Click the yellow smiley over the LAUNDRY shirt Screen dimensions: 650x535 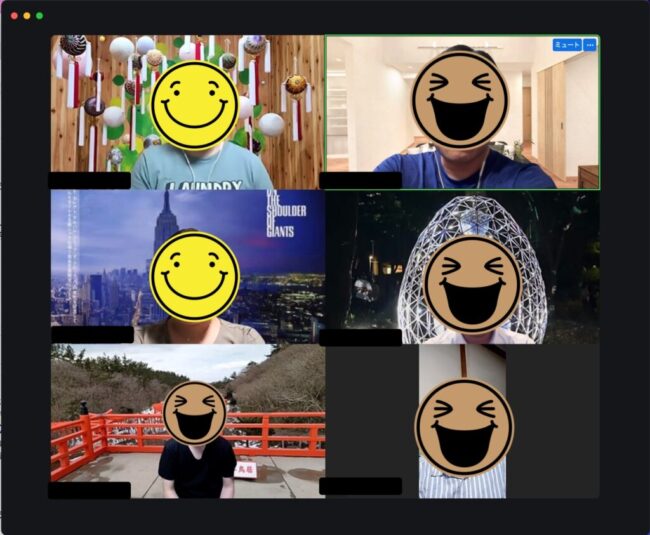pos(194,106)
